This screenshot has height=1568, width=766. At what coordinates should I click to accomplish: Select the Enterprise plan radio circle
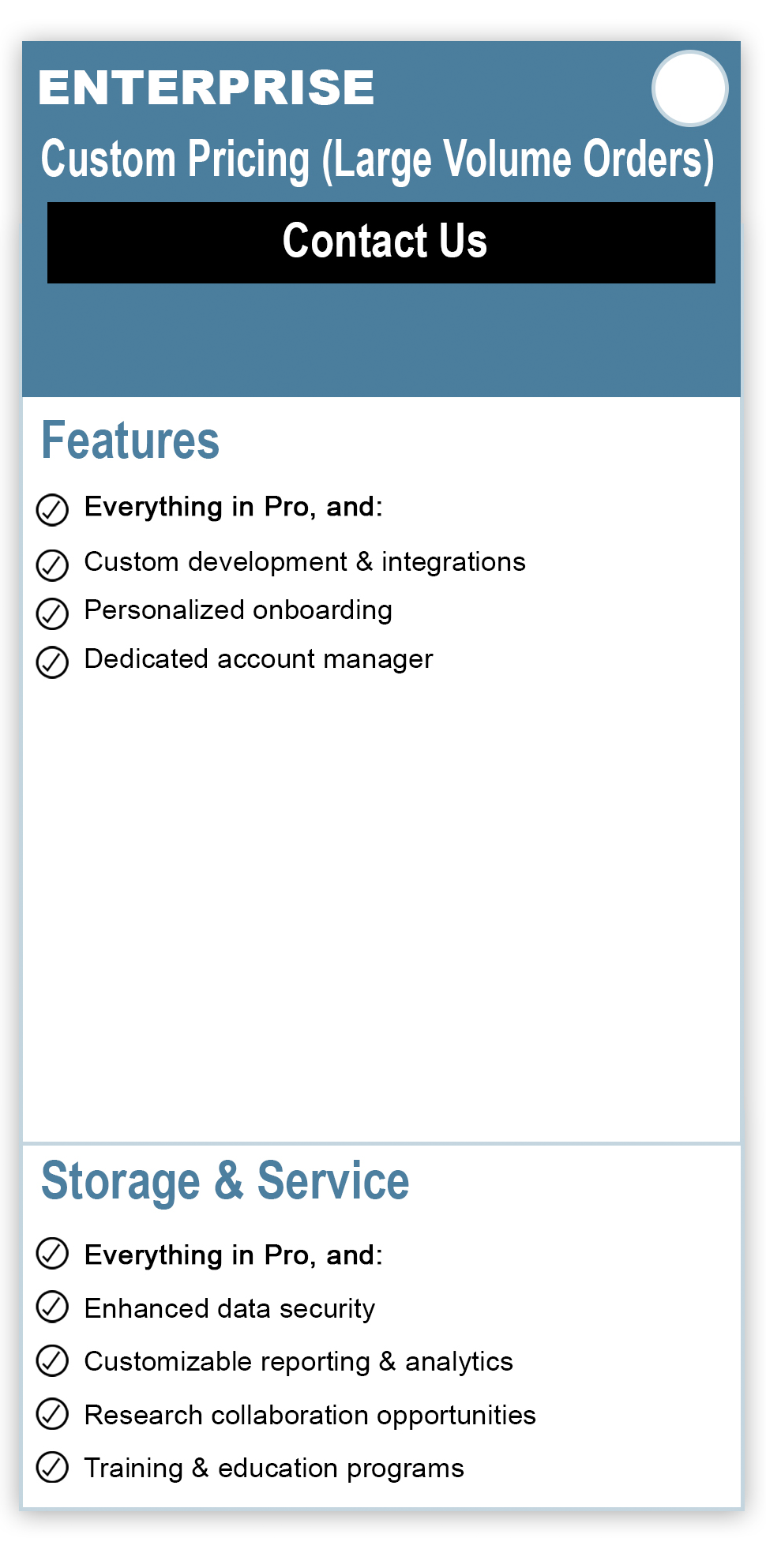coord(690,88)
